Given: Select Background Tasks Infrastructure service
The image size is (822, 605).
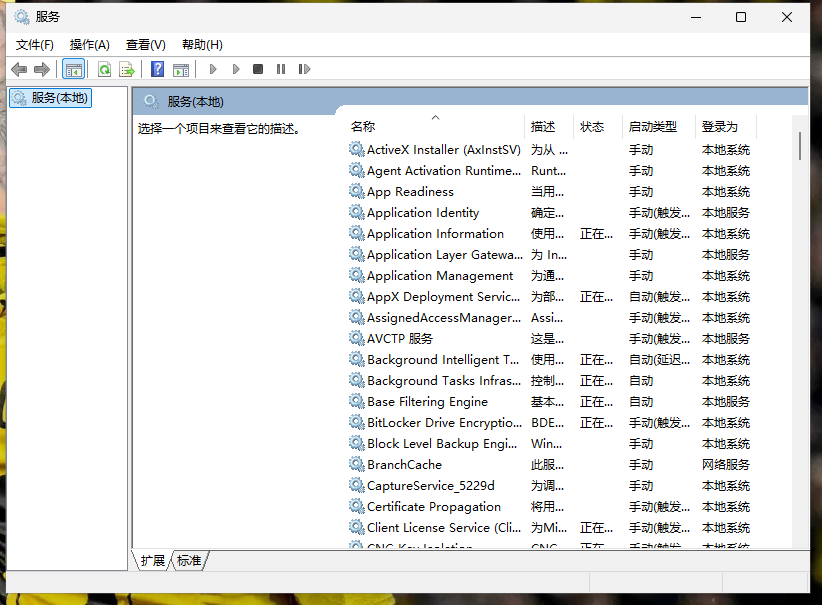Looking at the screenshot, I should 444,381.
